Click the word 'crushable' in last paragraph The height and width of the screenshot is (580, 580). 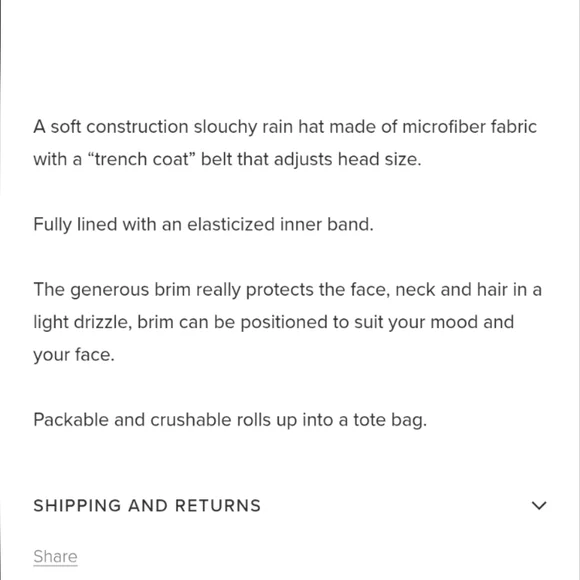coord(190,420)
